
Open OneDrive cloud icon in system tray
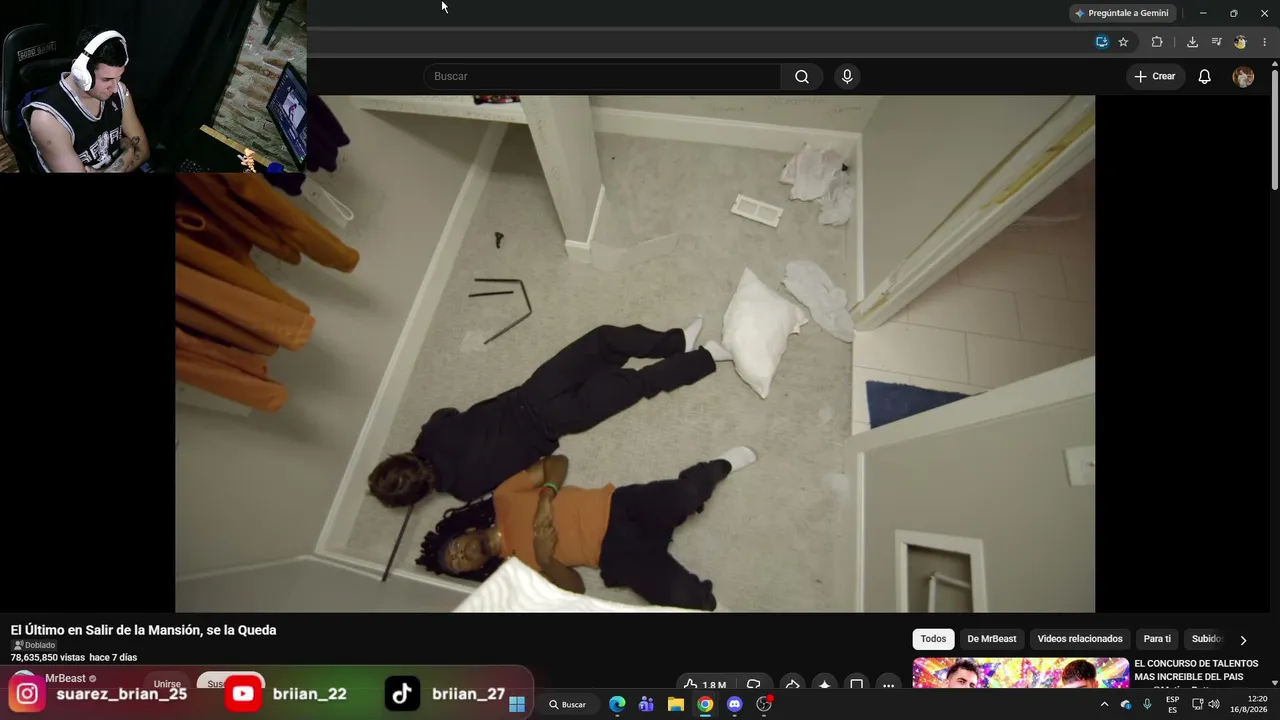coord(1126,704)
